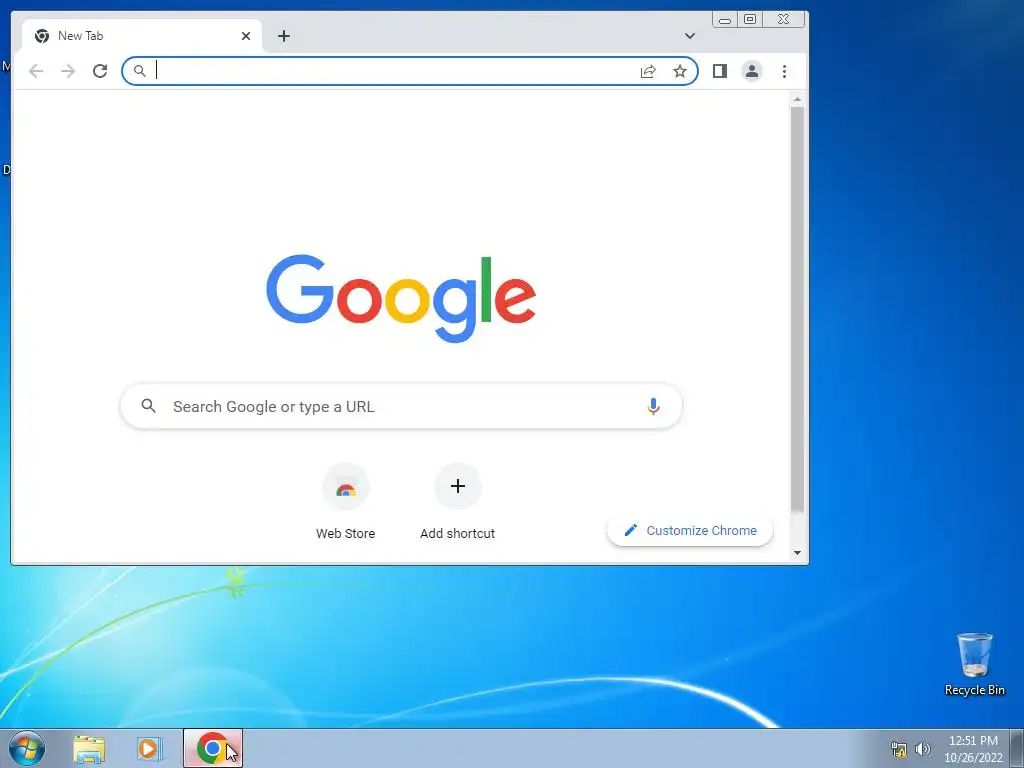Open the volume speaker tray icon
The image size is (1024, 768).
[x=923, y=749]
